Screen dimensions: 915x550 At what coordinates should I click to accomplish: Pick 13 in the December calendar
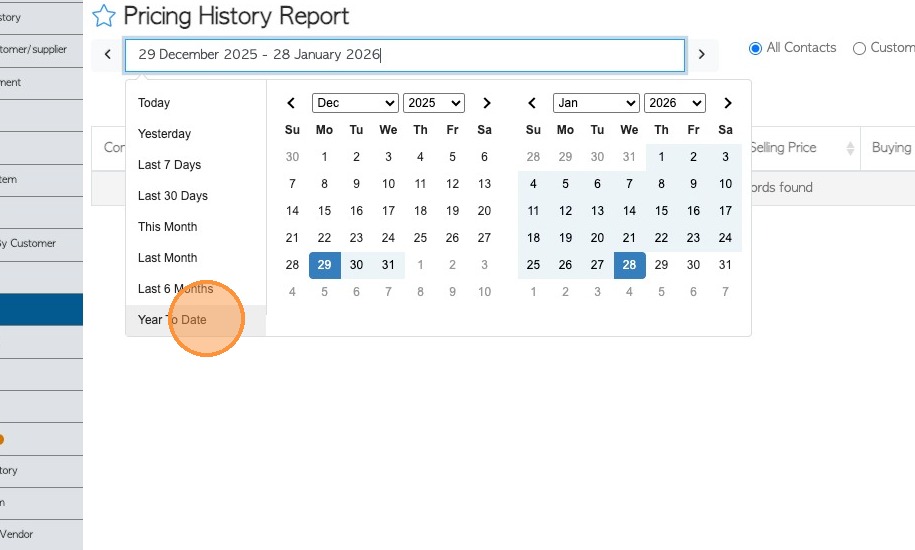[x=484, y=184]
